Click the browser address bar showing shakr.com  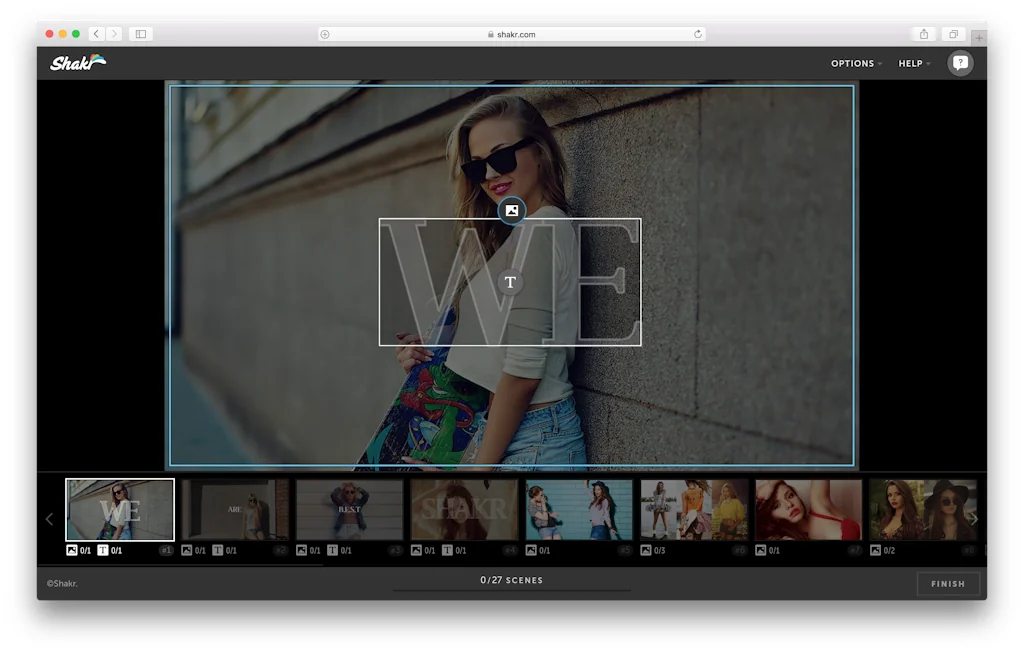pyautogui.click(x=512, y=33)
